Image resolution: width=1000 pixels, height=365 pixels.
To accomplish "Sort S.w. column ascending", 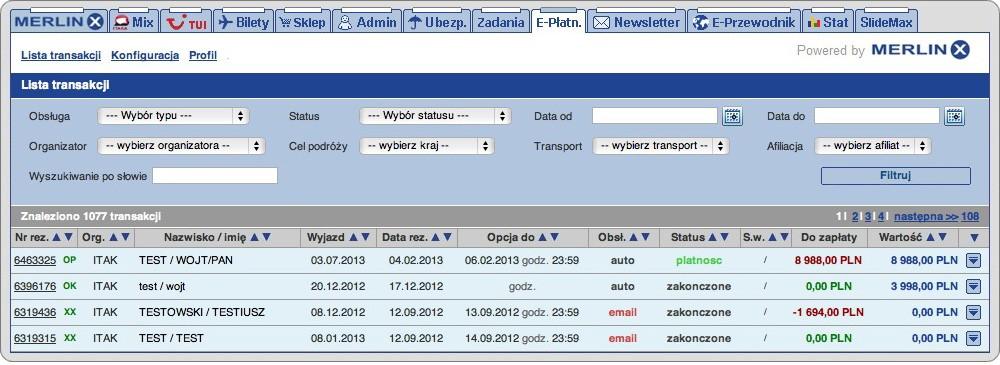I will click(772, 237).
